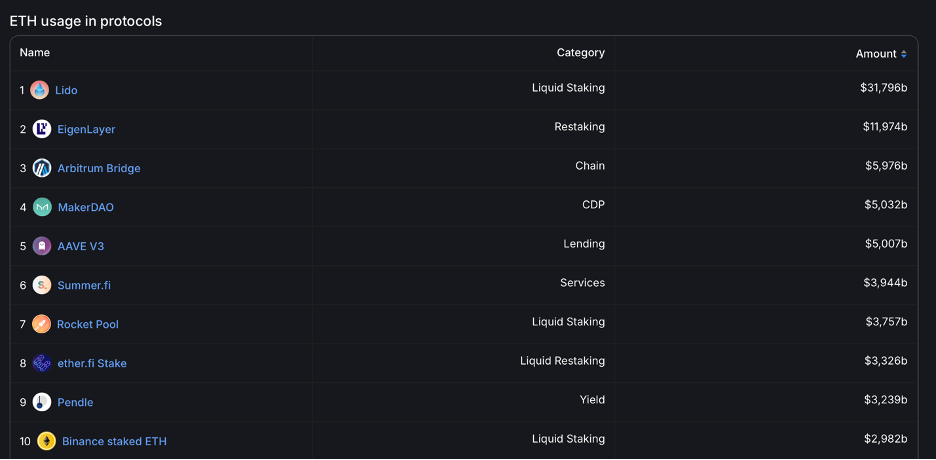
Task: Click the Pendle logo icon
Action: point(41,402)
